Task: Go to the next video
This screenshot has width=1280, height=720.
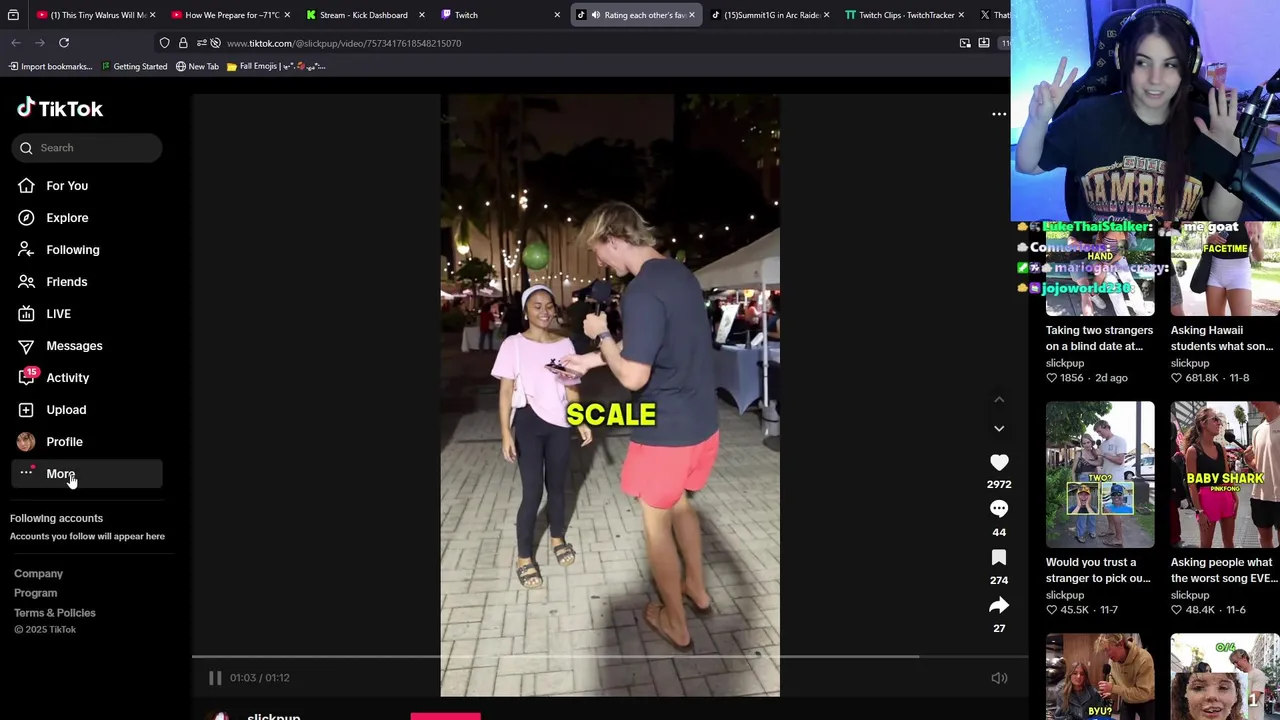Action: [999, 428]
